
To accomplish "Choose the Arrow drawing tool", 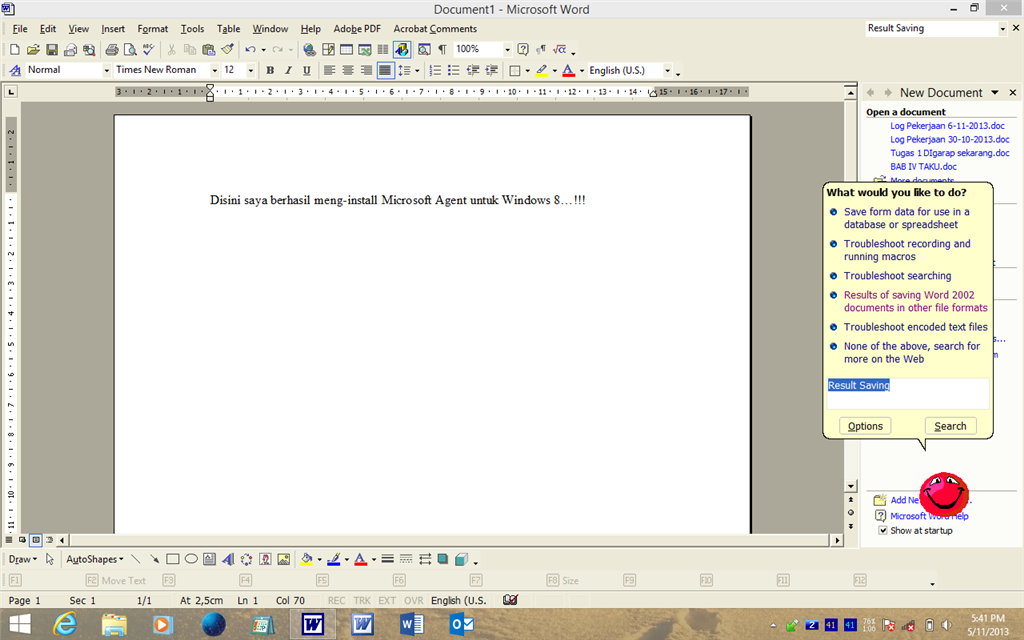I will click(154, 559).
